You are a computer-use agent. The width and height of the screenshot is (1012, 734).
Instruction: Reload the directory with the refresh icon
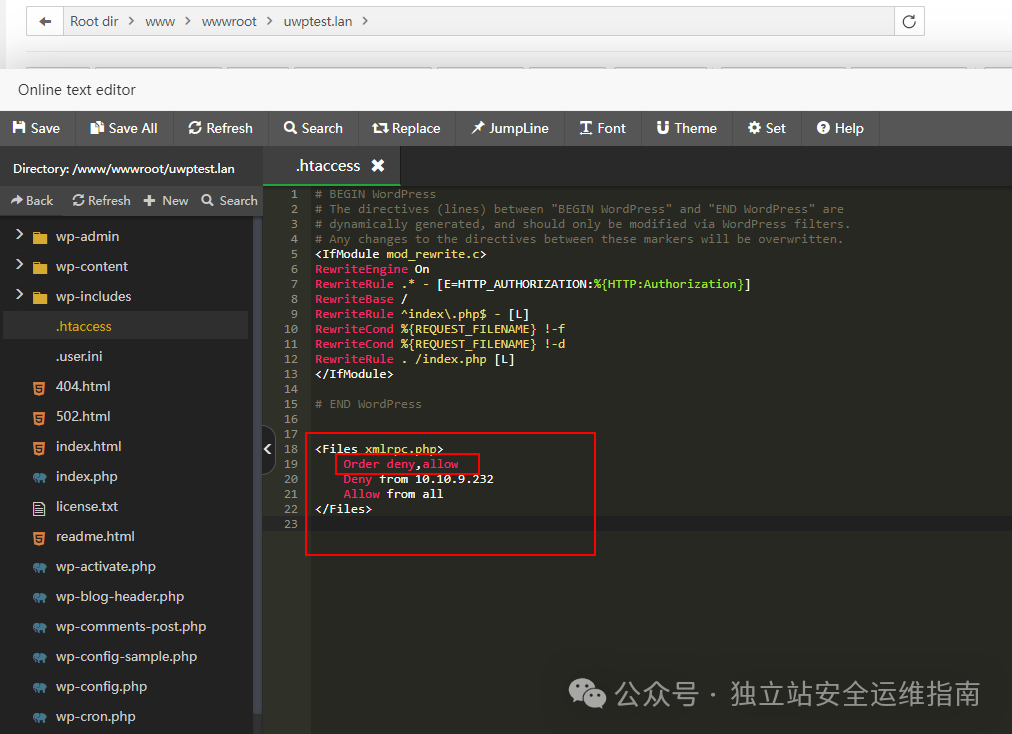click(909, 21)
